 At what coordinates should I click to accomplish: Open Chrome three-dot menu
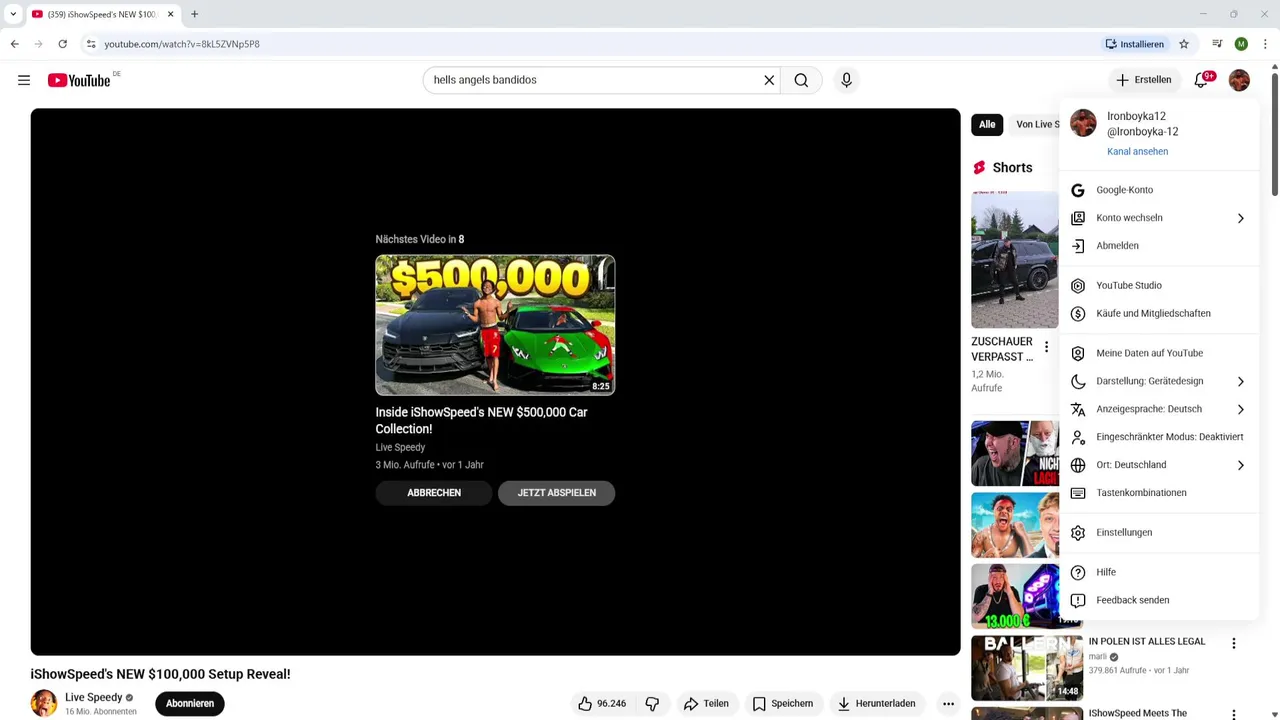[1265, 44]
